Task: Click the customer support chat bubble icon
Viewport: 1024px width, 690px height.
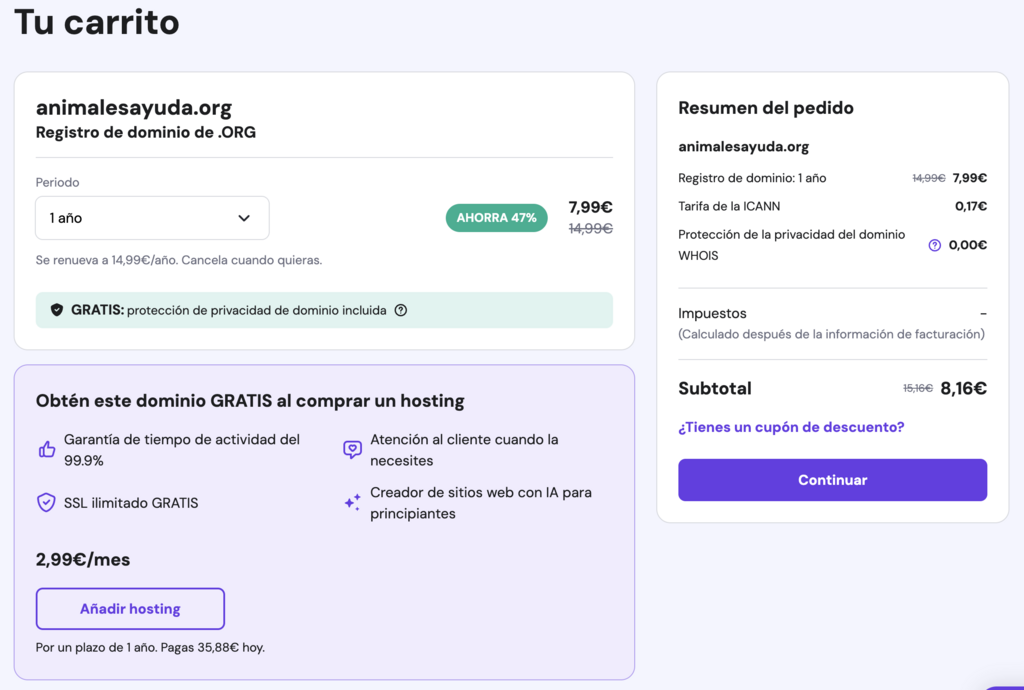Action: click(352, 449)
